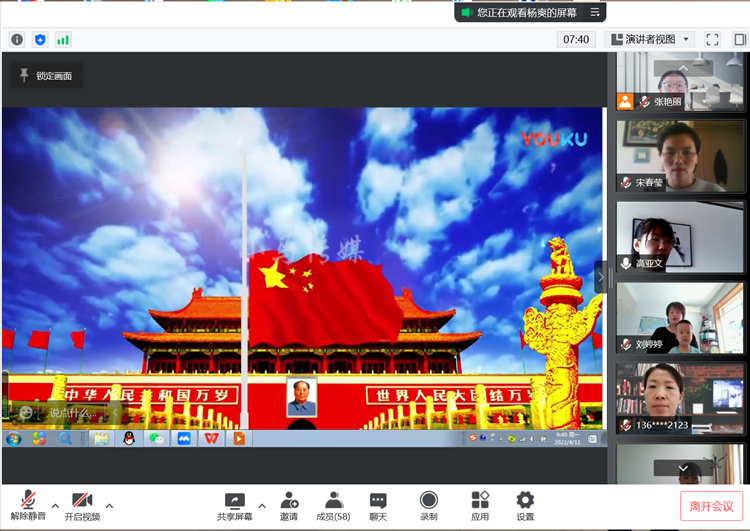Select 136****2123 video thumbnail
Screen dimensions: 750x531
coord(680,398)
